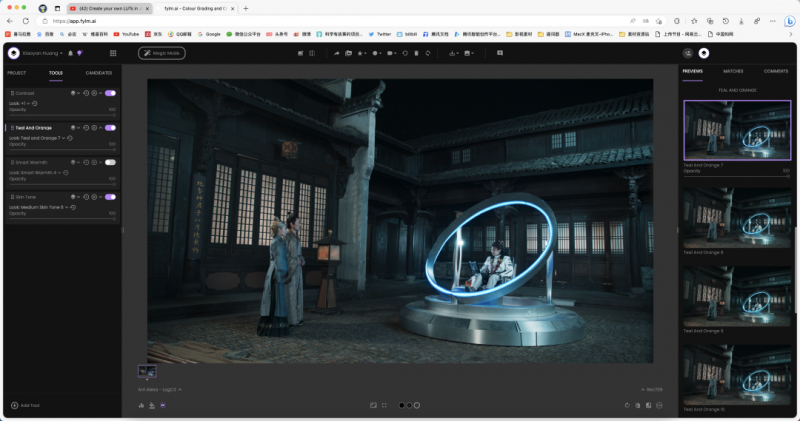The width and height of the screenshot is (800, 421).
Task: Remove the Smart Warmth tool icon
Action: 94,162
